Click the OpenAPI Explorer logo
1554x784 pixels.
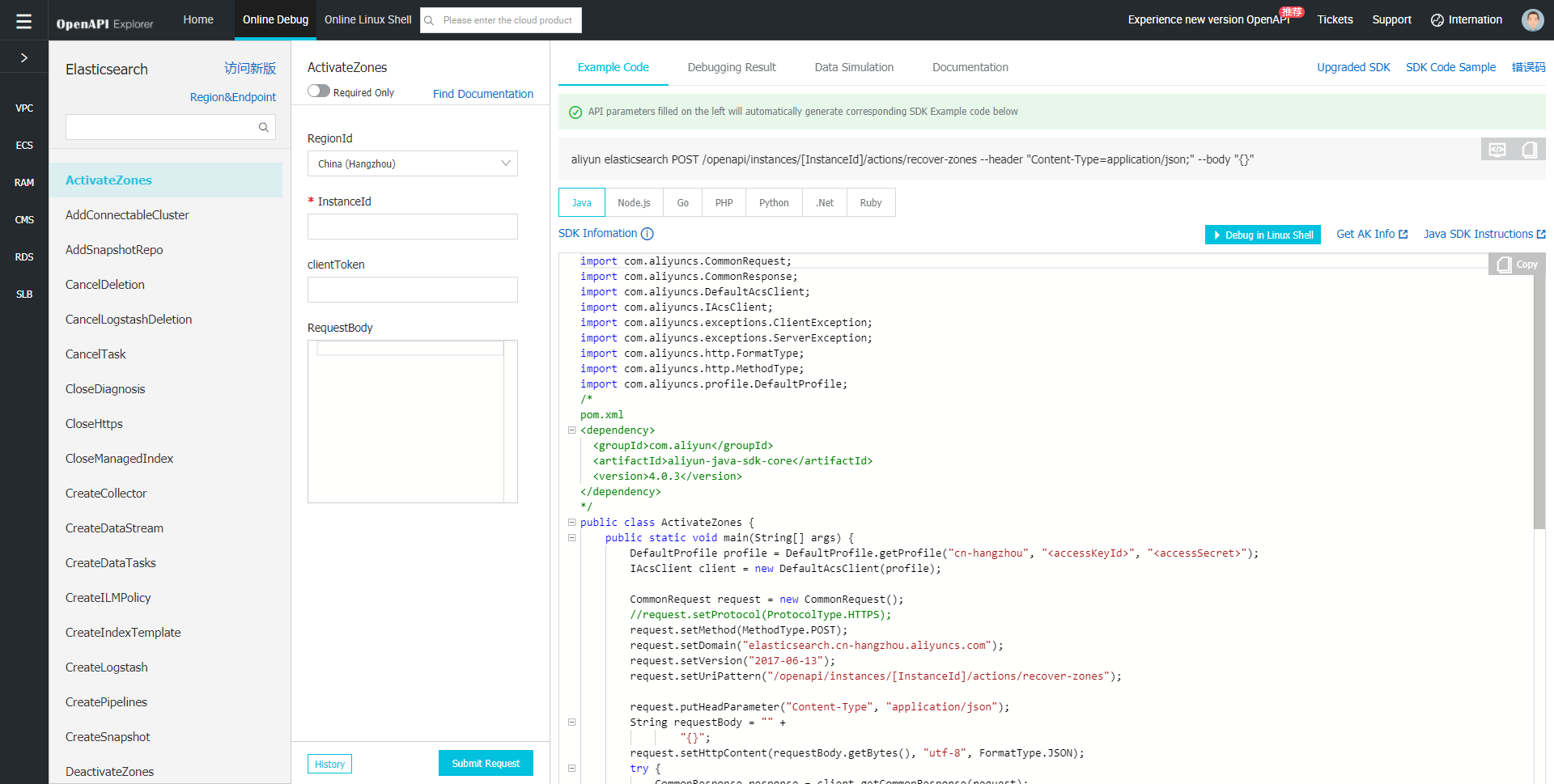pos(104,23)
